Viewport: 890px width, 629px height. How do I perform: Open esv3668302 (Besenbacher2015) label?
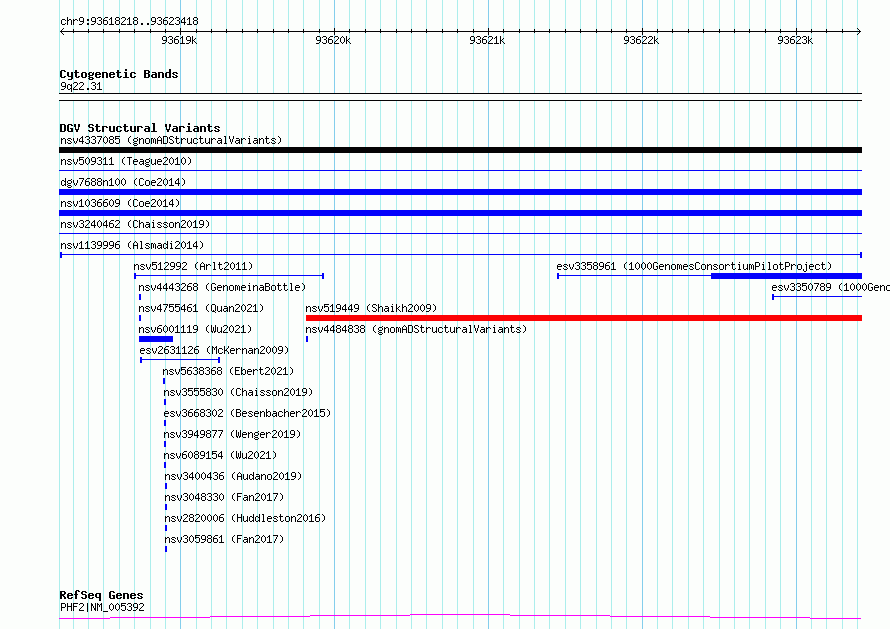247,413
